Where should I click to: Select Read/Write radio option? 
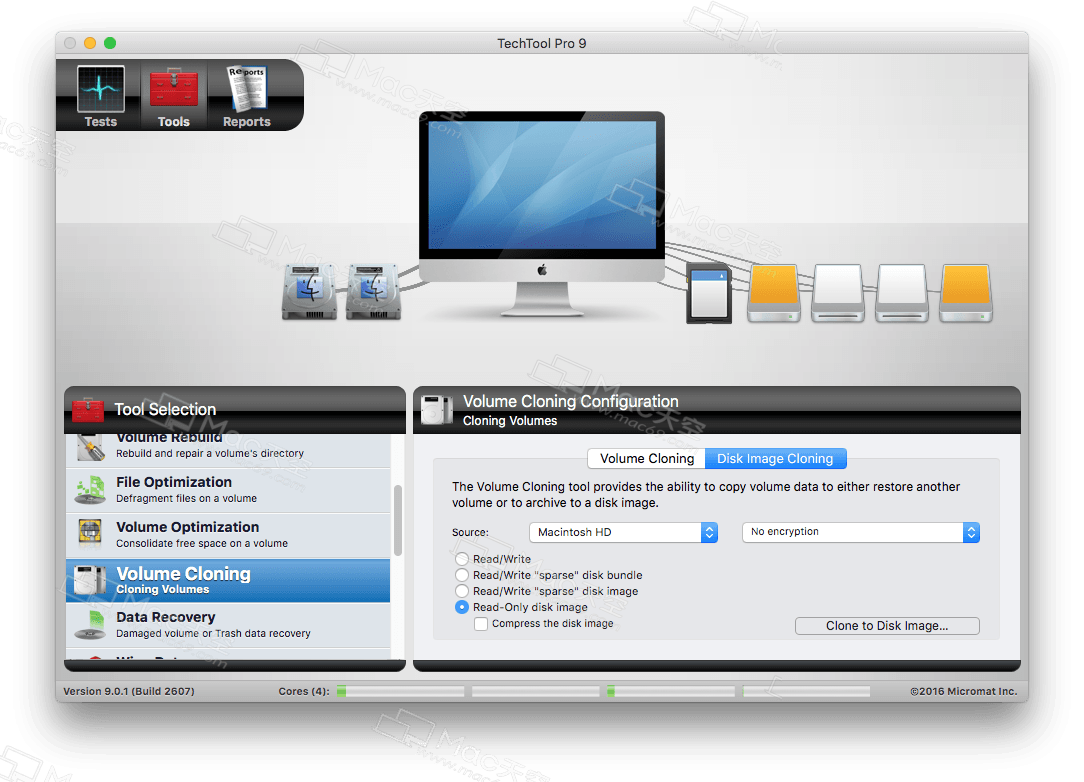(462, 559)
